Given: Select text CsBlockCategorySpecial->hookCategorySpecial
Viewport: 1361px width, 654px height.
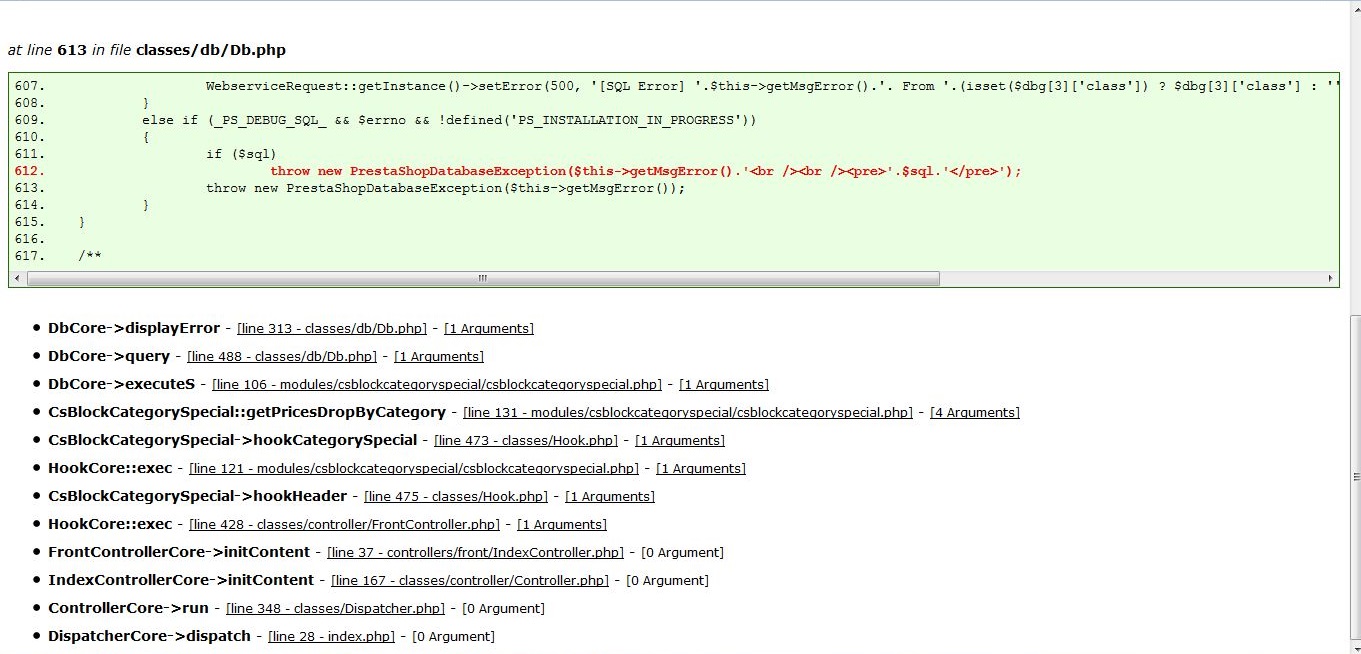Looking at the screenshot, I should pos(232,440).
